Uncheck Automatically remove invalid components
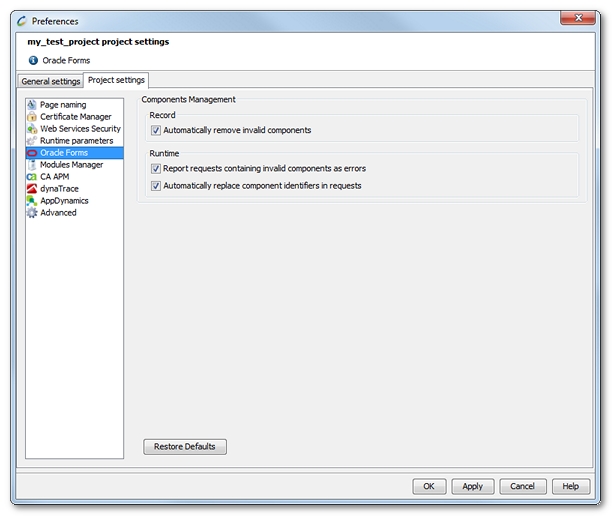 coord(156,130)
